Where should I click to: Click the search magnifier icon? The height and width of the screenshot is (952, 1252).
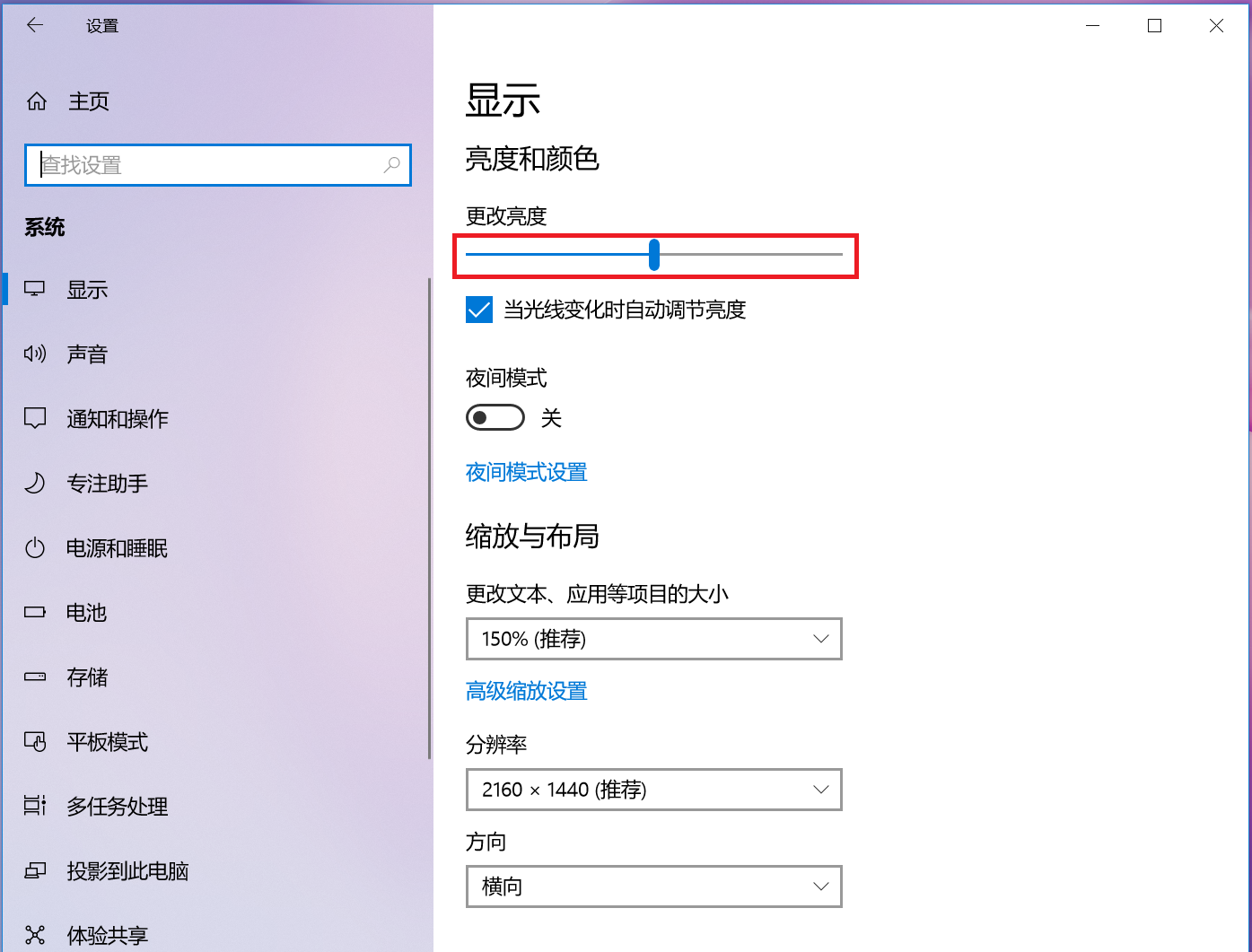click(391, 165)
